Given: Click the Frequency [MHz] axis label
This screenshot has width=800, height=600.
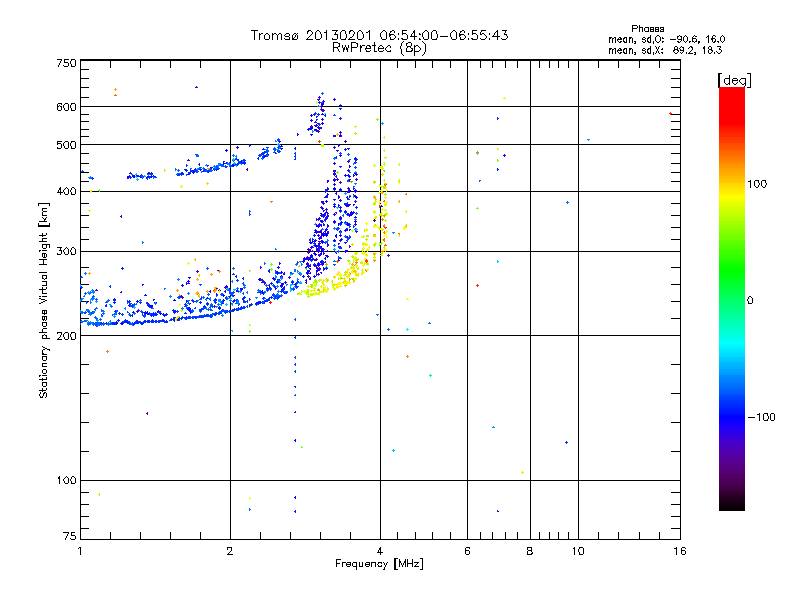Looking at the screenshot, I should tap(379, 564).
